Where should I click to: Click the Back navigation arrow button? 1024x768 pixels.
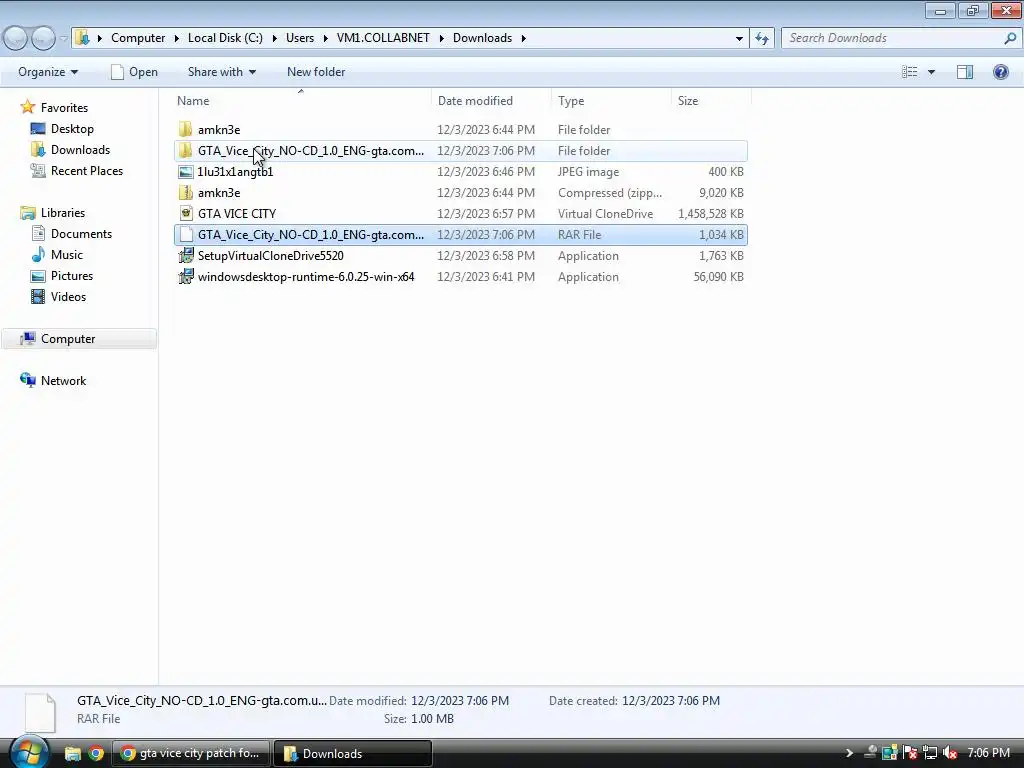(16, 38)
